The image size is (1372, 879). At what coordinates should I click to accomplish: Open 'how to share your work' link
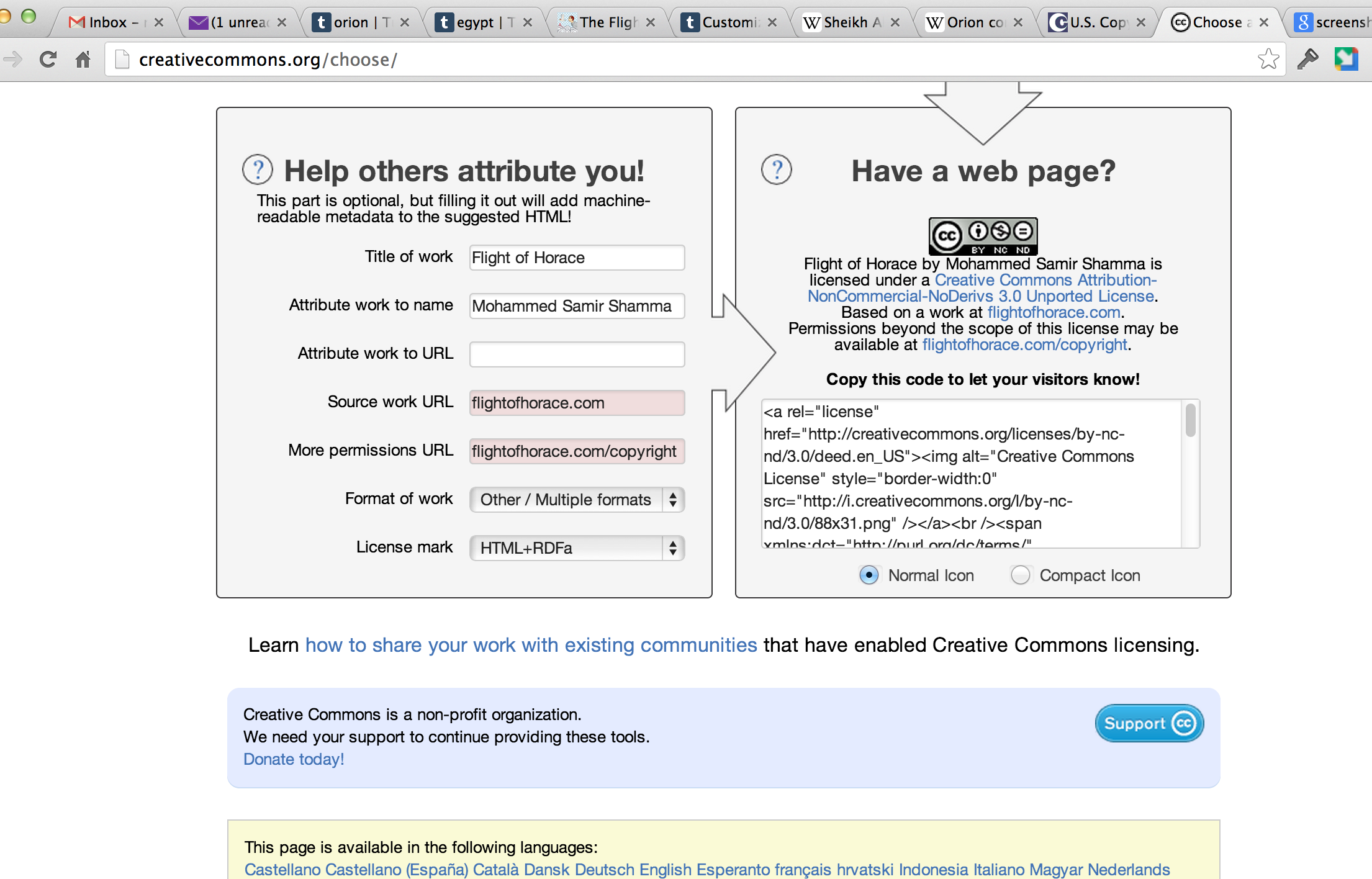tap(531, 645)
